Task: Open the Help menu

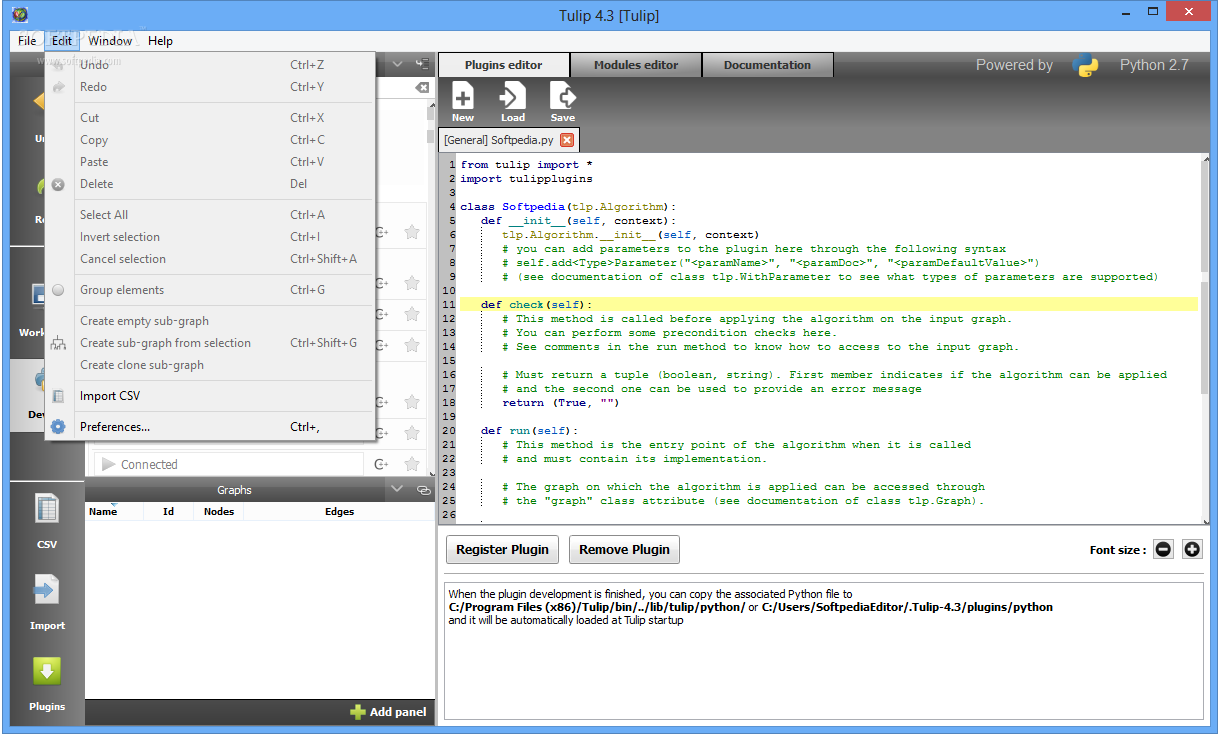Action: (x=160, y=41)
